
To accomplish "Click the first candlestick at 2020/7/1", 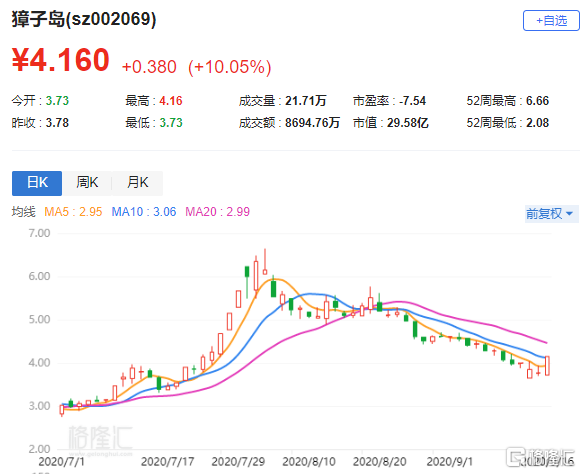I will click(x=62, y=410).
